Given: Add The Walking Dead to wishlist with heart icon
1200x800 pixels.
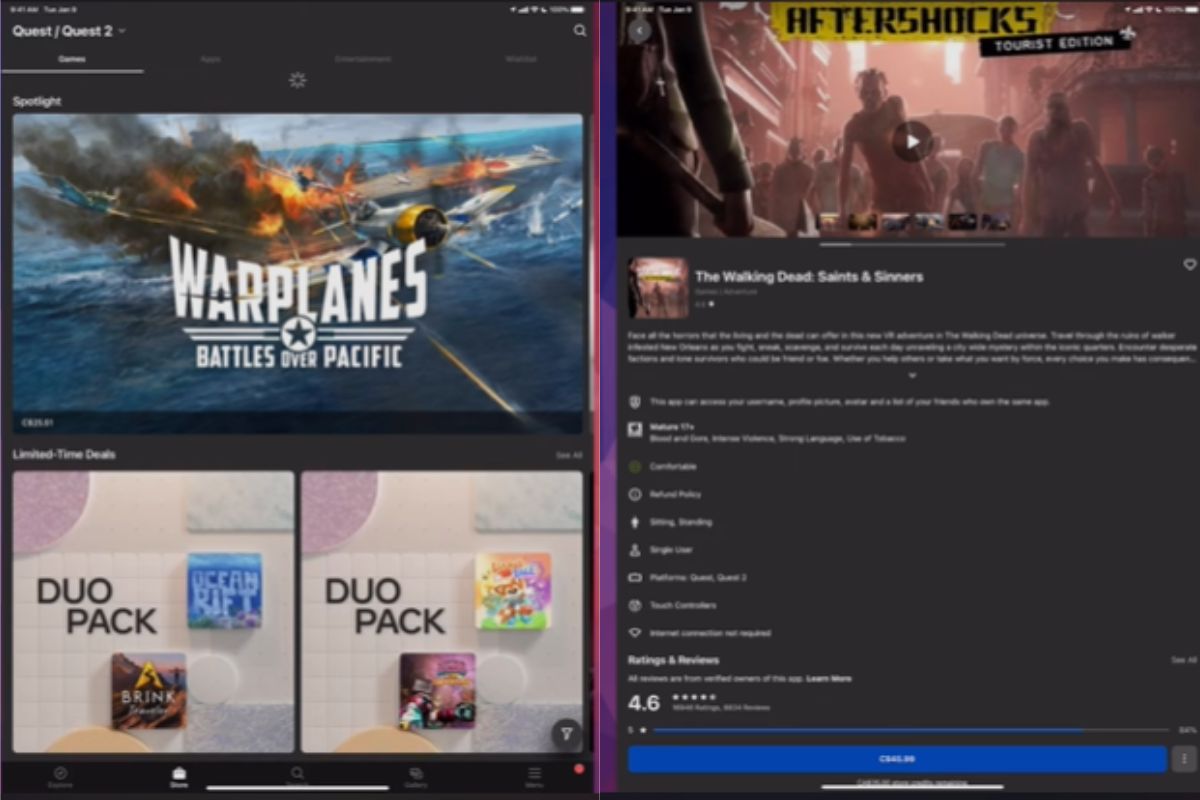Looking at the screenshot, I should (1189, 265).
